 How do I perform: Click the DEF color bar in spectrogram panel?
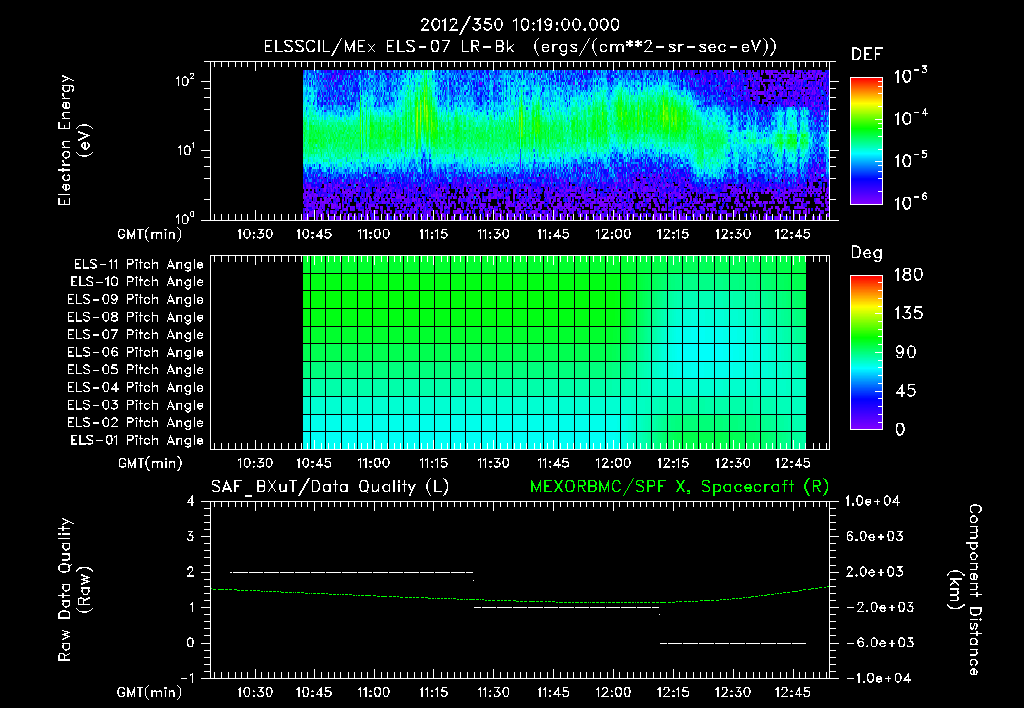coord(867,140)
